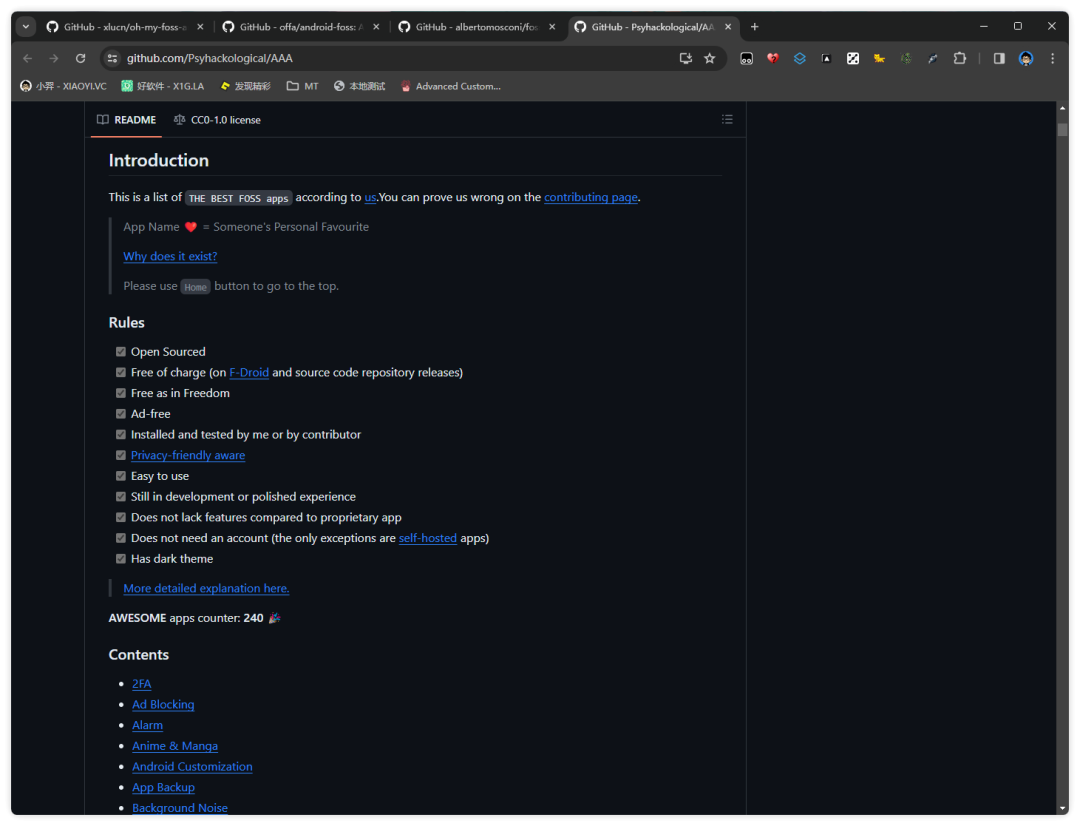Screen dimensions: 1080x826
Task: Select the README tab
Action: (x=127, y=120)
